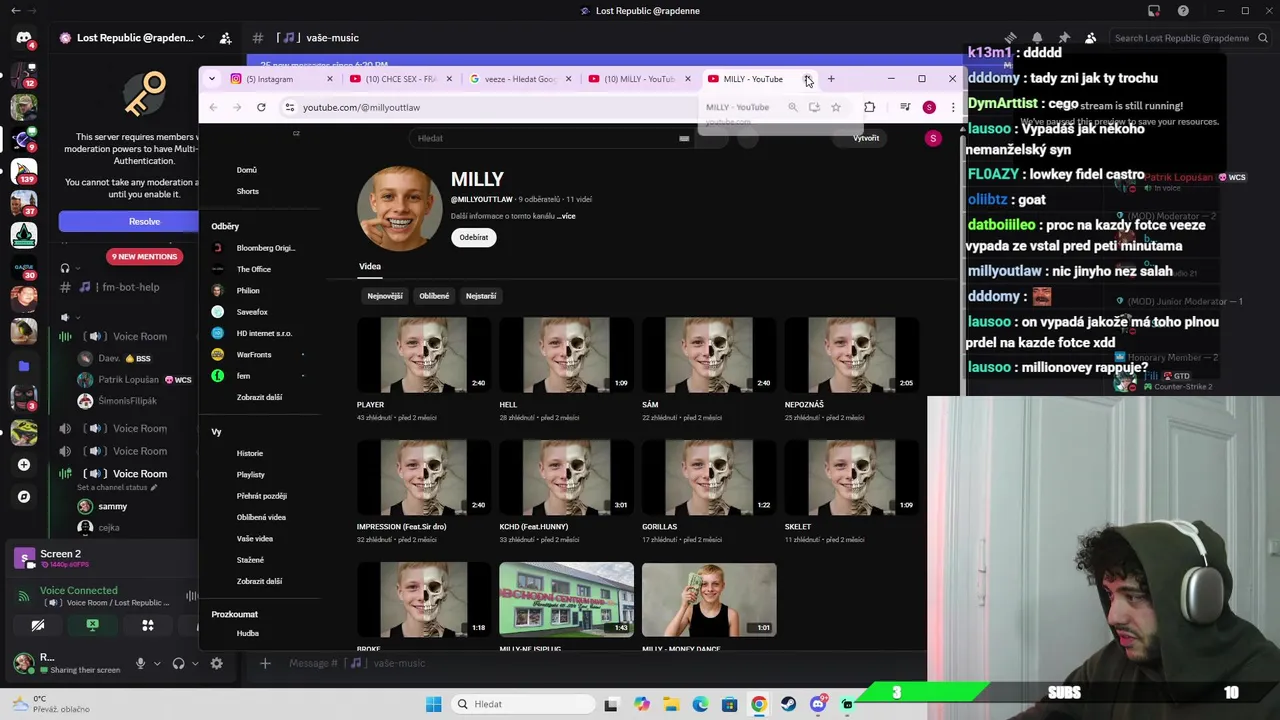The height and width of the screenshot is (720, 1280).
Task: Expand Zobrazit další under Vy section
Action: pyautogui.click(x=259, y=581)
